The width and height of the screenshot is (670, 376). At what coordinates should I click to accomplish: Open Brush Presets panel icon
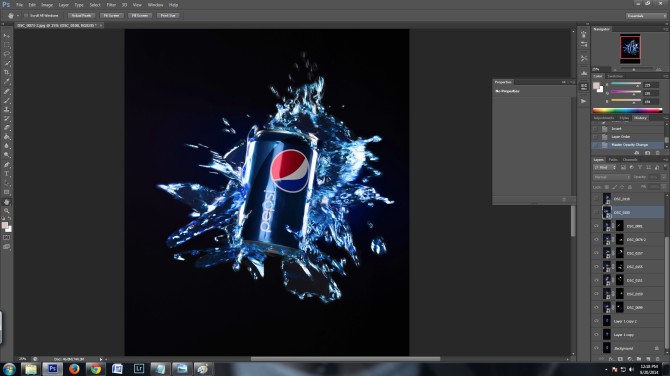point(584,44)
